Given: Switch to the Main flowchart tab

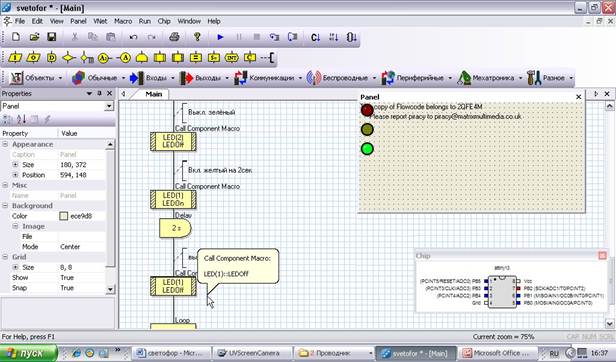Looking at the screenshot, I should pos(154,94).
